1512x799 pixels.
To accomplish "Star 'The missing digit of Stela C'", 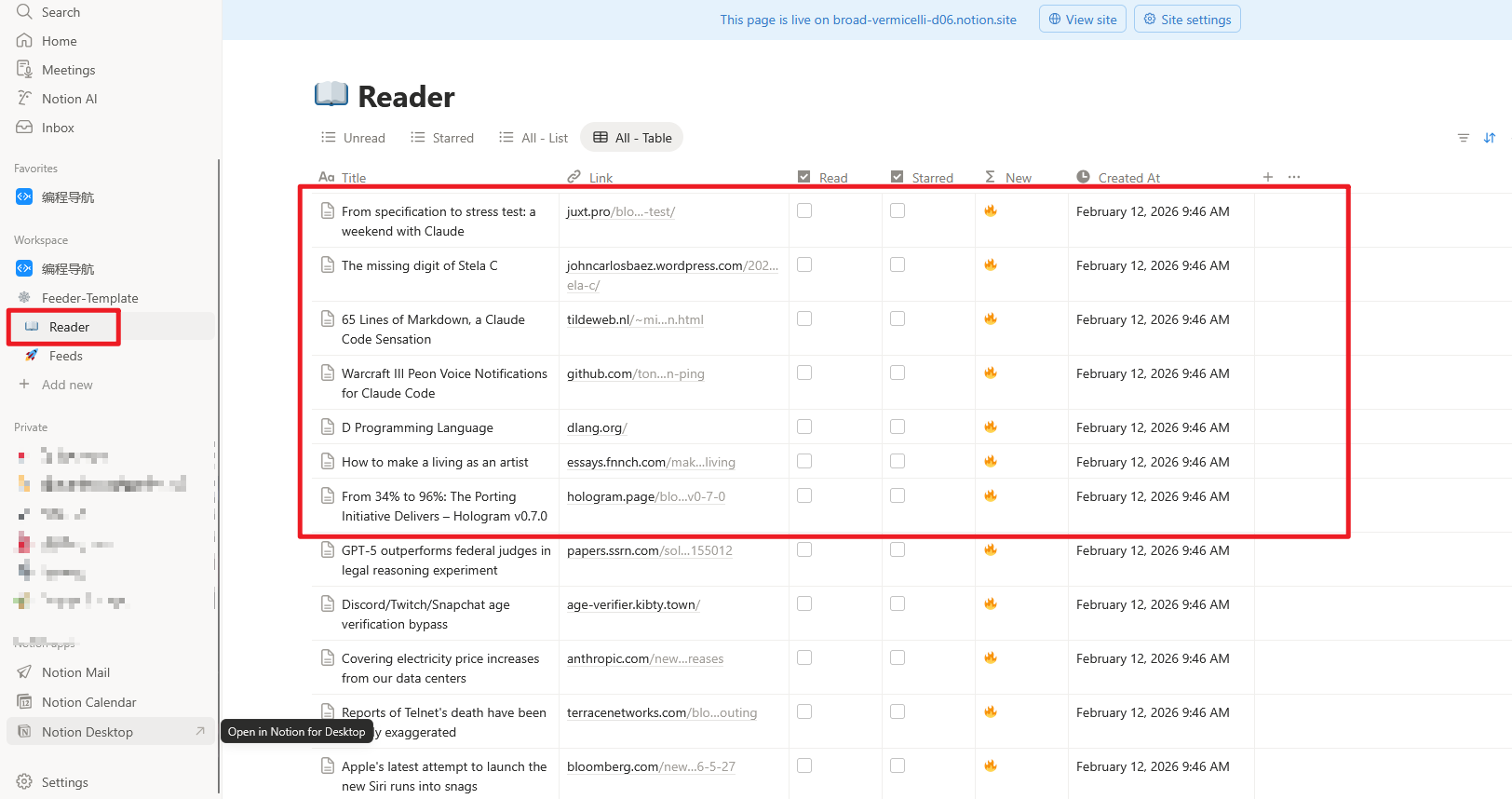I will click(898, 264).
